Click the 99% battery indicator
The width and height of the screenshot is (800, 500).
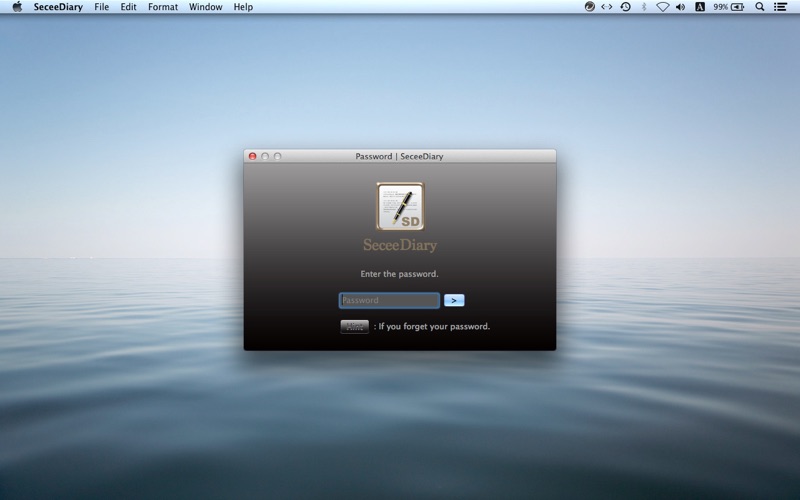729,7
